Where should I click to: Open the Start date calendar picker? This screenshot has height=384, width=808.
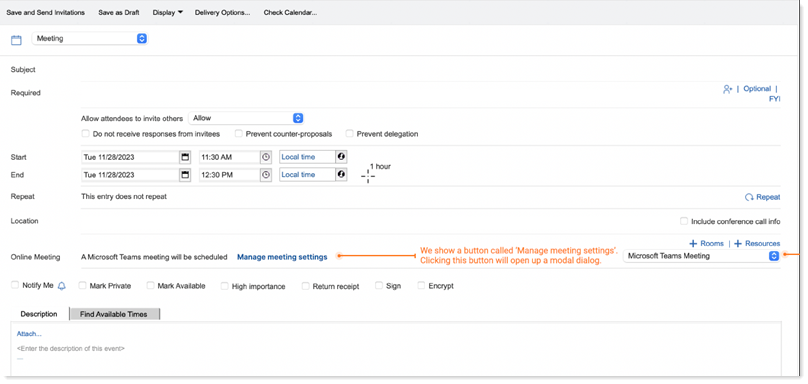click(x=186, y=157)
